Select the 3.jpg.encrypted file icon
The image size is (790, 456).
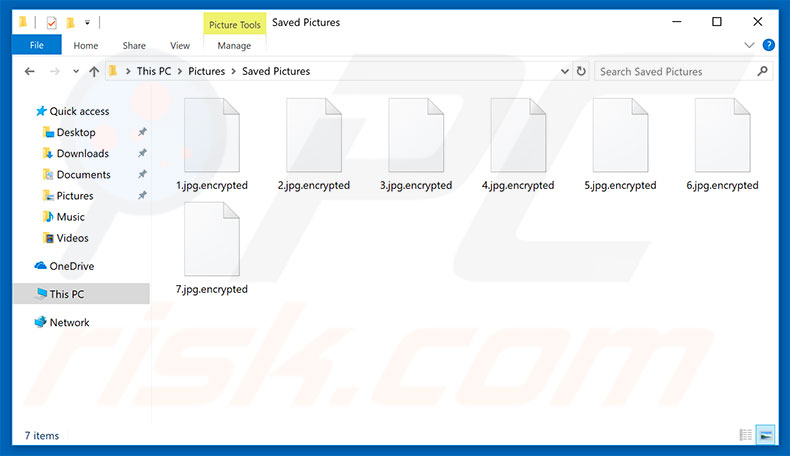[416, 135]
